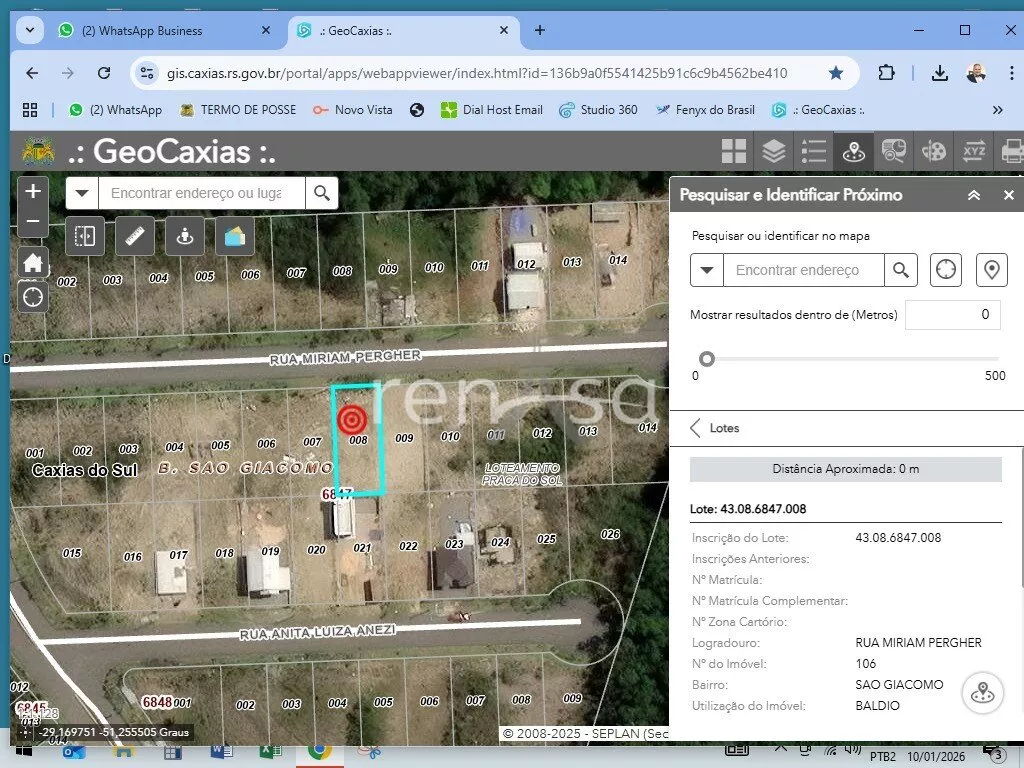
Task: Open the XYZ coordinate conversion widget
Action: pos(973,151)
